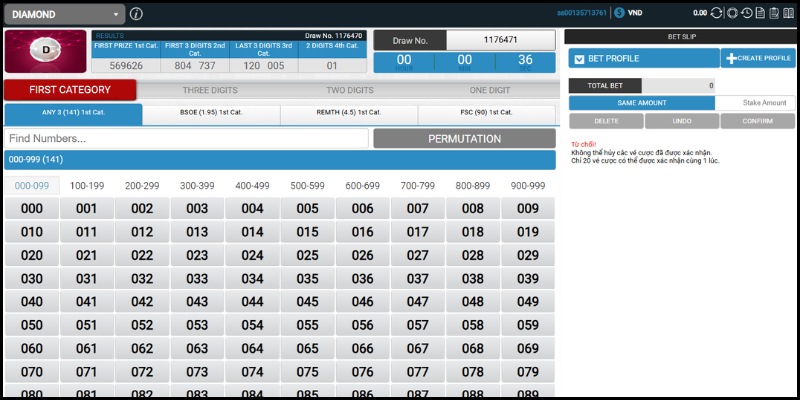This screenshot has width=800, height=400.
Task: Click the refresh balance icon
Action: coord(716,13)
